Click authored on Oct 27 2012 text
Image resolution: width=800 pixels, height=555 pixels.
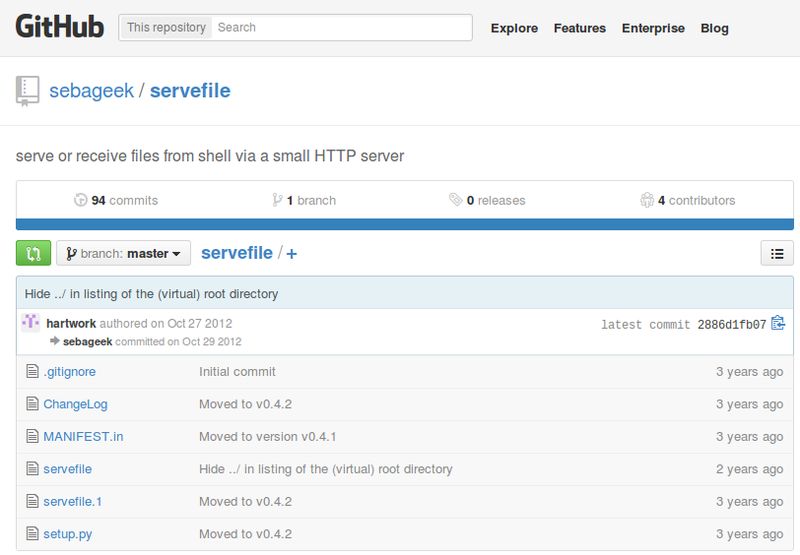(166, 323)
